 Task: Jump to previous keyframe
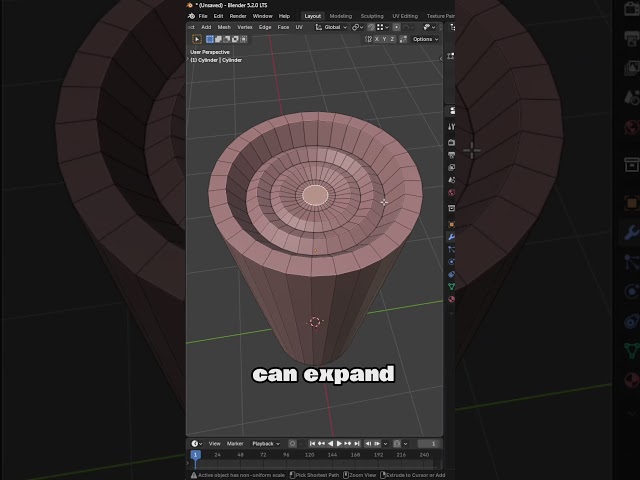tap(321, 444)
